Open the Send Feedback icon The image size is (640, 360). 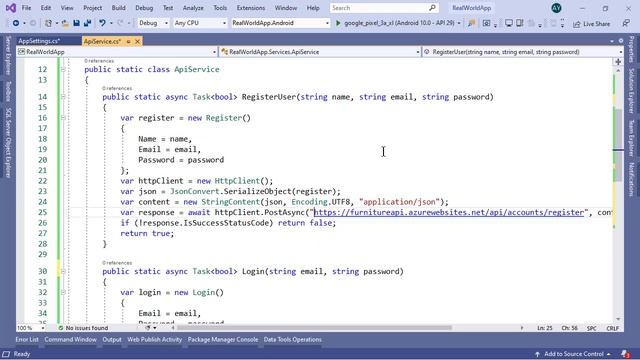[626, 23]
